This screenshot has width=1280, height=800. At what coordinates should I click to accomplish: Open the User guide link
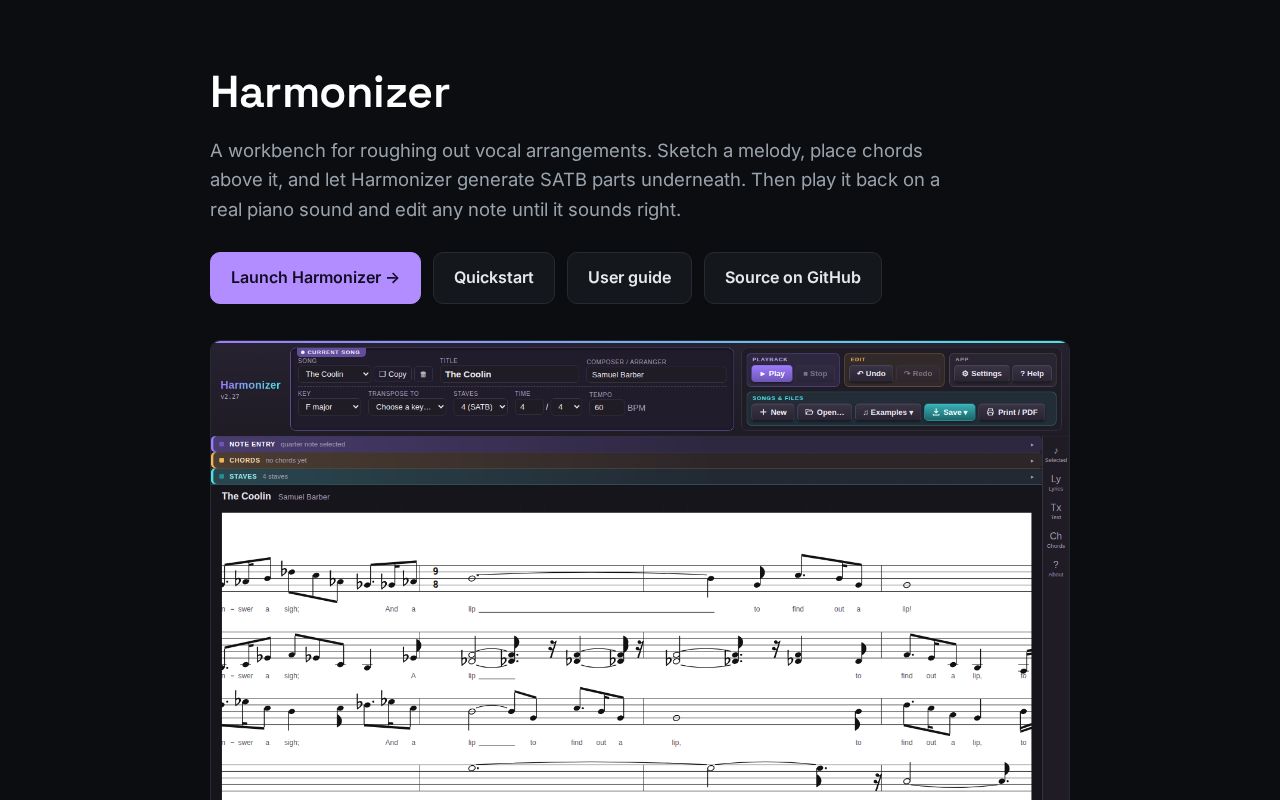coord(629,278)
